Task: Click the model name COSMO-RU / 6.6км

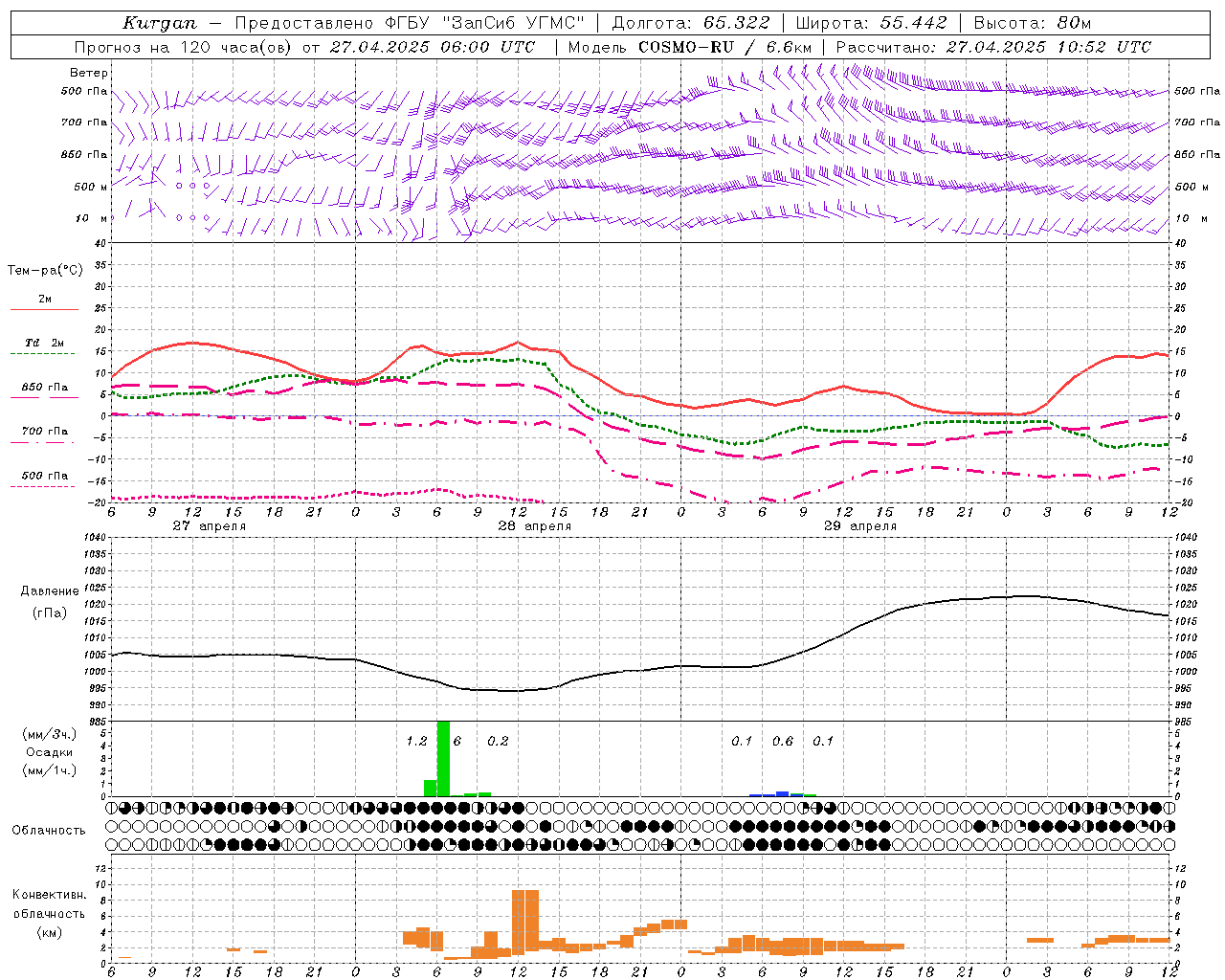Action: point(725,47)
